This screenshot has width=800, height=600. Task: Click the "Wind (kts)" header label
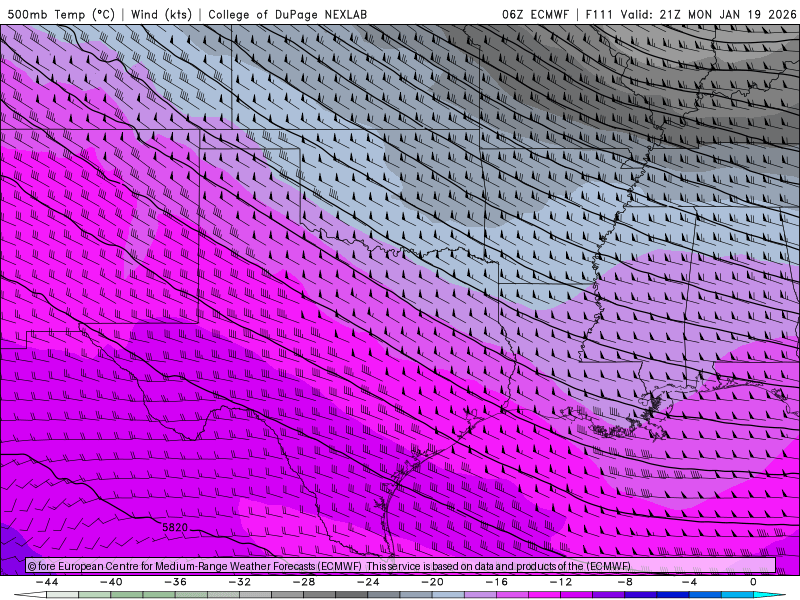pyautogui.click(x=161, y=14)
